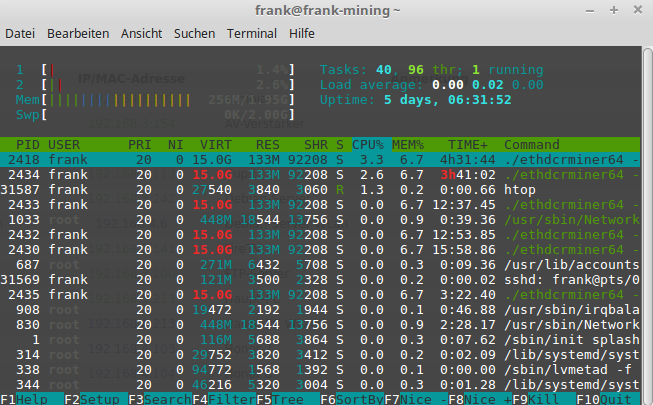
Task: Sort by the PID column header
Action: coord(28,145)
